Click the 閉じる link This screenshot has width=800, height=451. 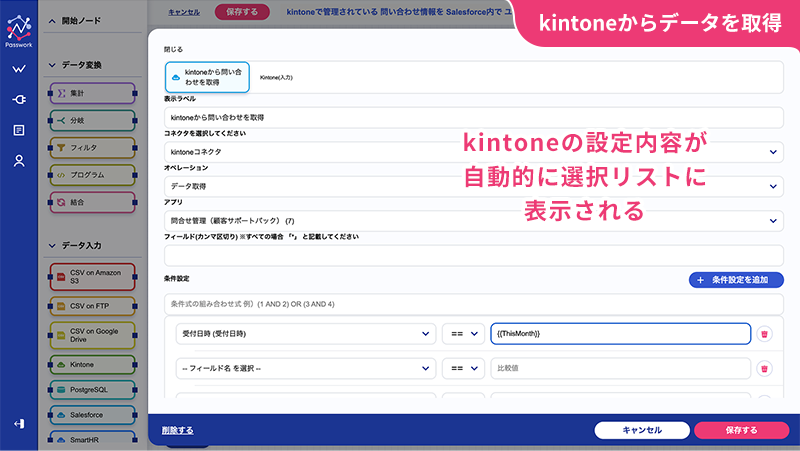coord(173,49)
